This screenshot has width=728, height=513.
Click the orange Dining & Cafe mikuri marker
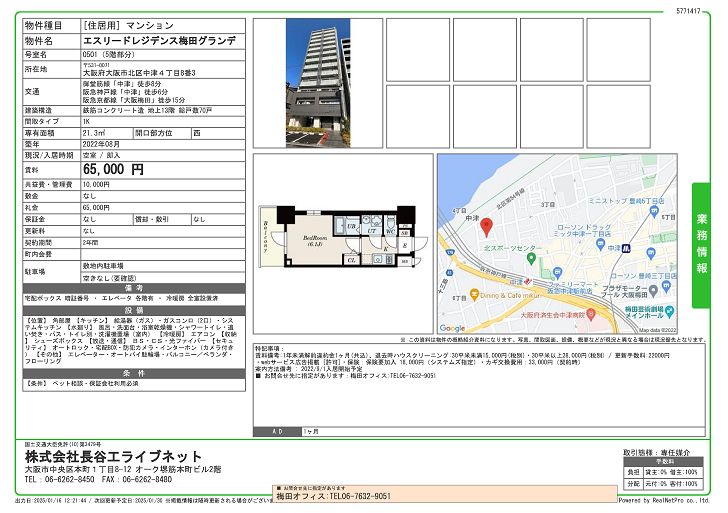(474, 295)
